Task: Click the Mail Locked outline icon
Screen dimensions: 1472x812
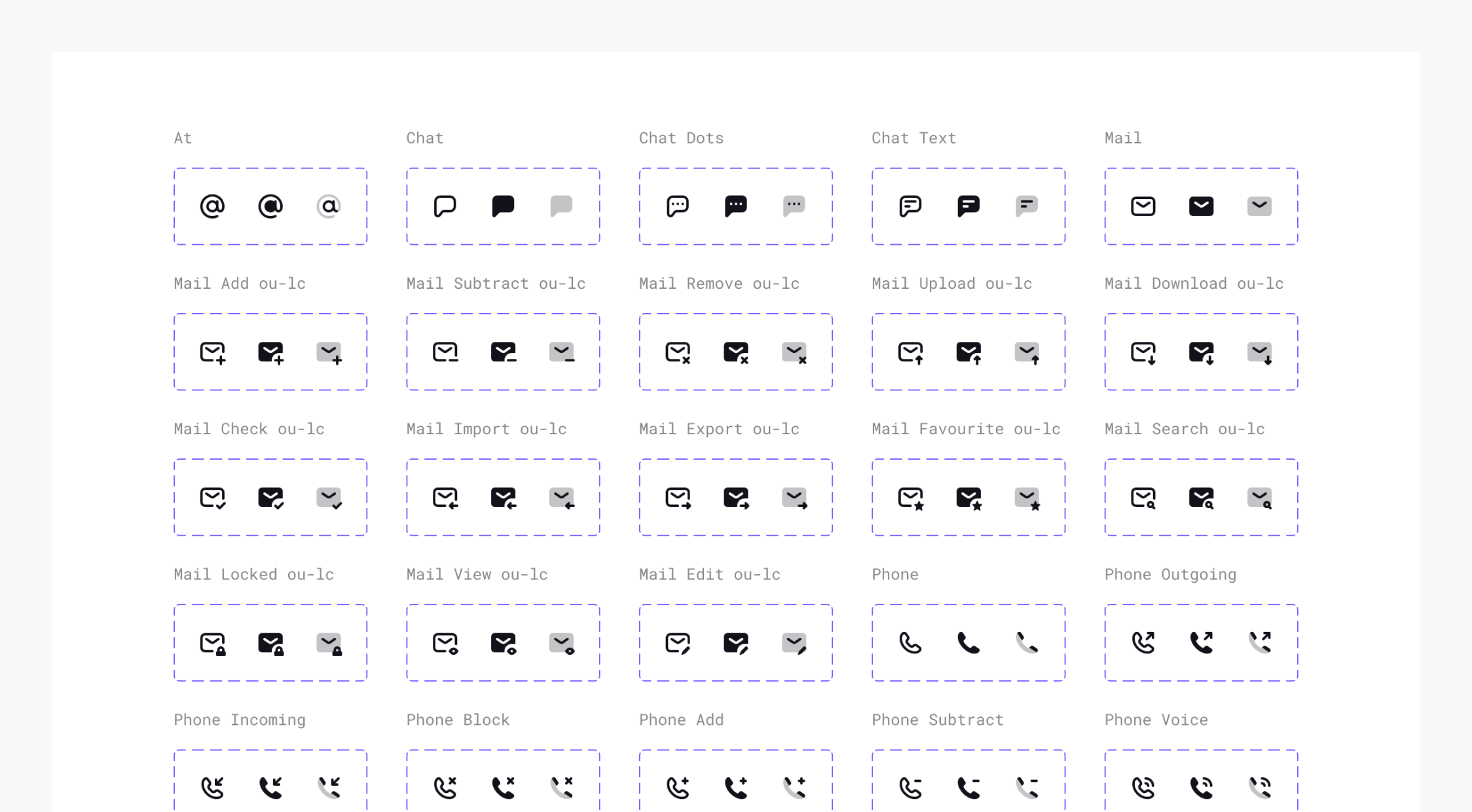Action: [213, 644]
